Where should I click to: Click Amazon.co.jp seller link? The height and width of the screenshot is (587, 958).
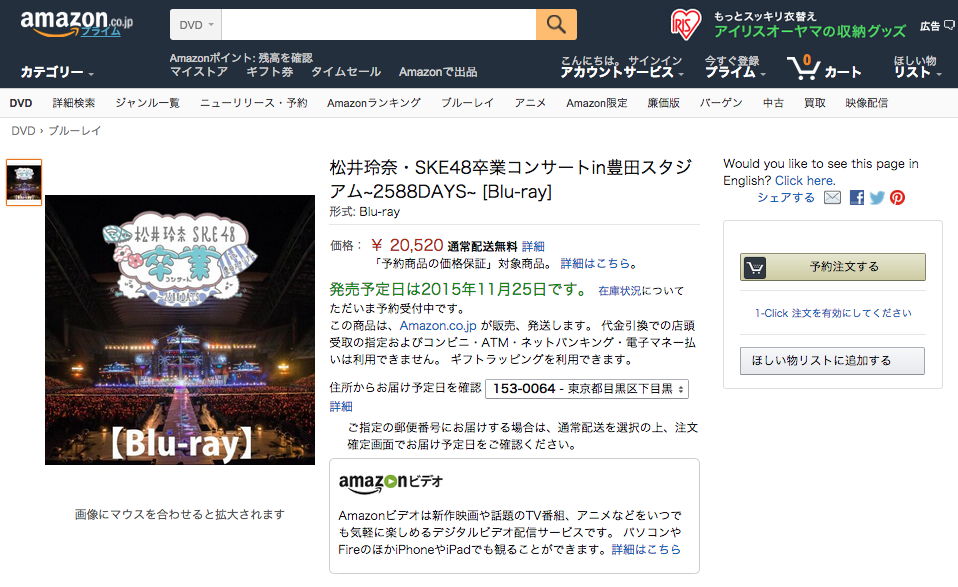pyautogui.click(x=438, y=326)
